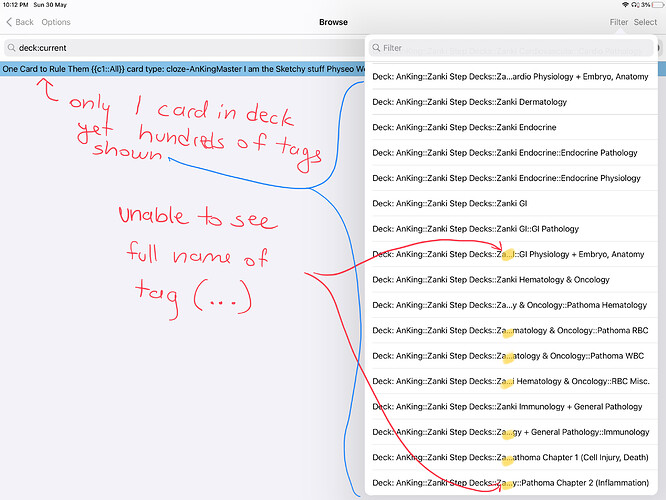This screenshot has width=666, height=500.
Task: Choose Endocrine Pathology deck filter
Action: (x=511, y=153)
